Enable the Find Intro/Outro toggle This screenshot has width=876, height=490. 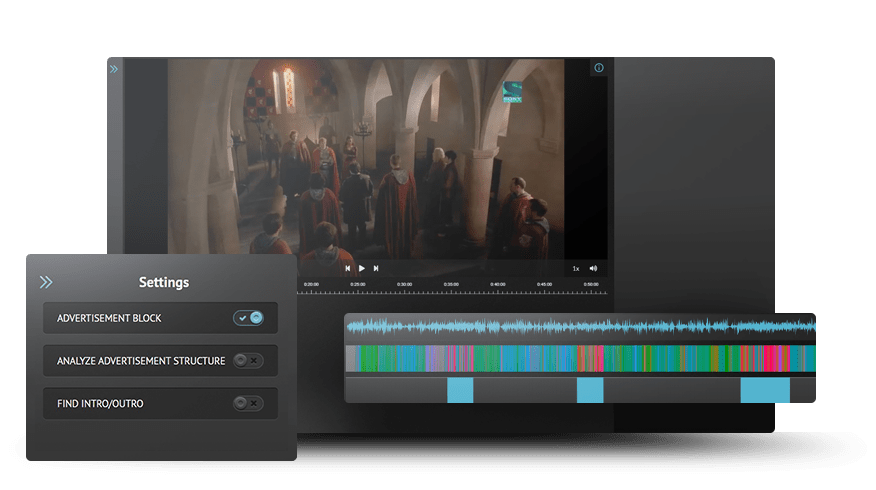(x=248, y=403)
